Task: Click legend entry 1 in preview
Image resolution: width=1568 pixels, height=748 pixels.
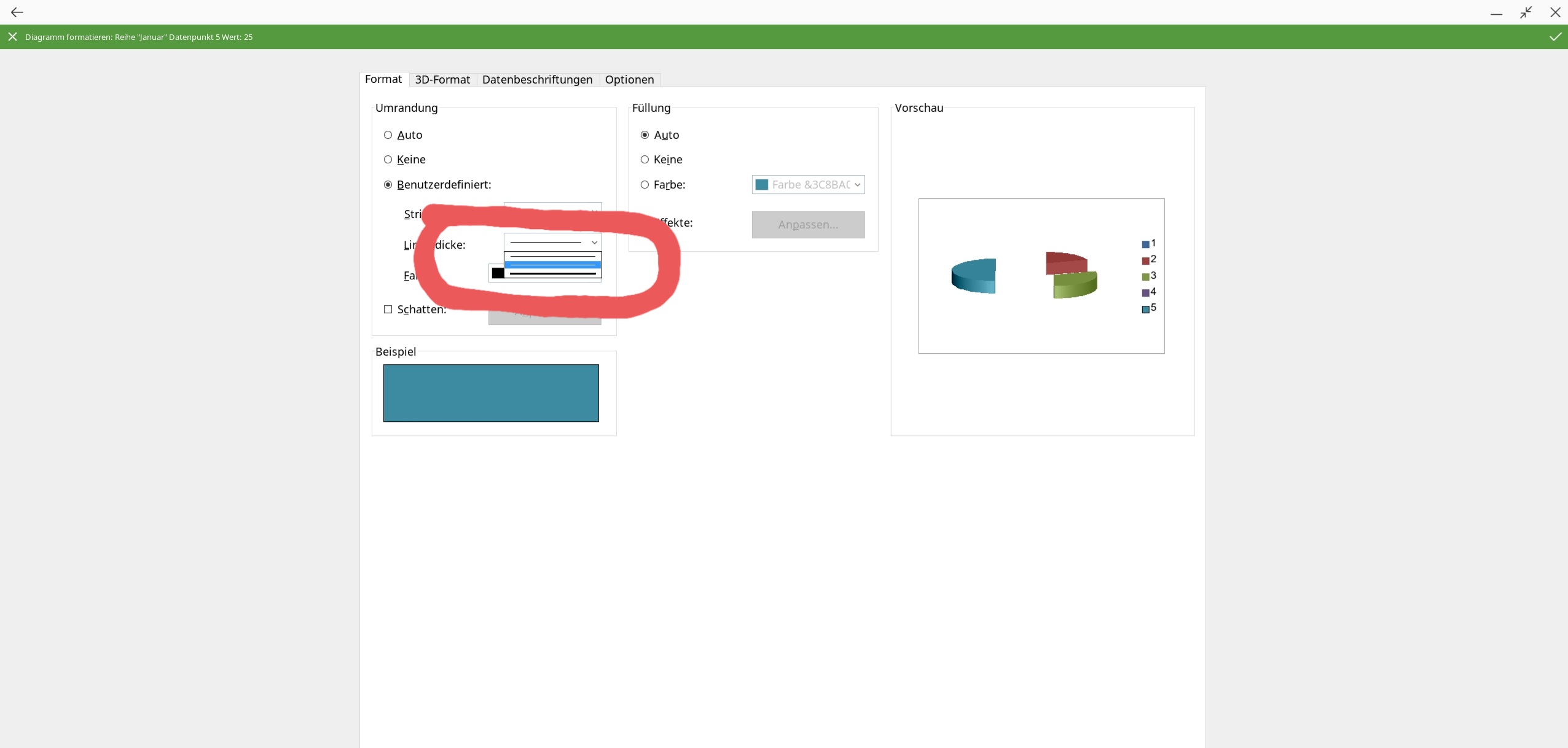Action: [x=1149, y=244]
